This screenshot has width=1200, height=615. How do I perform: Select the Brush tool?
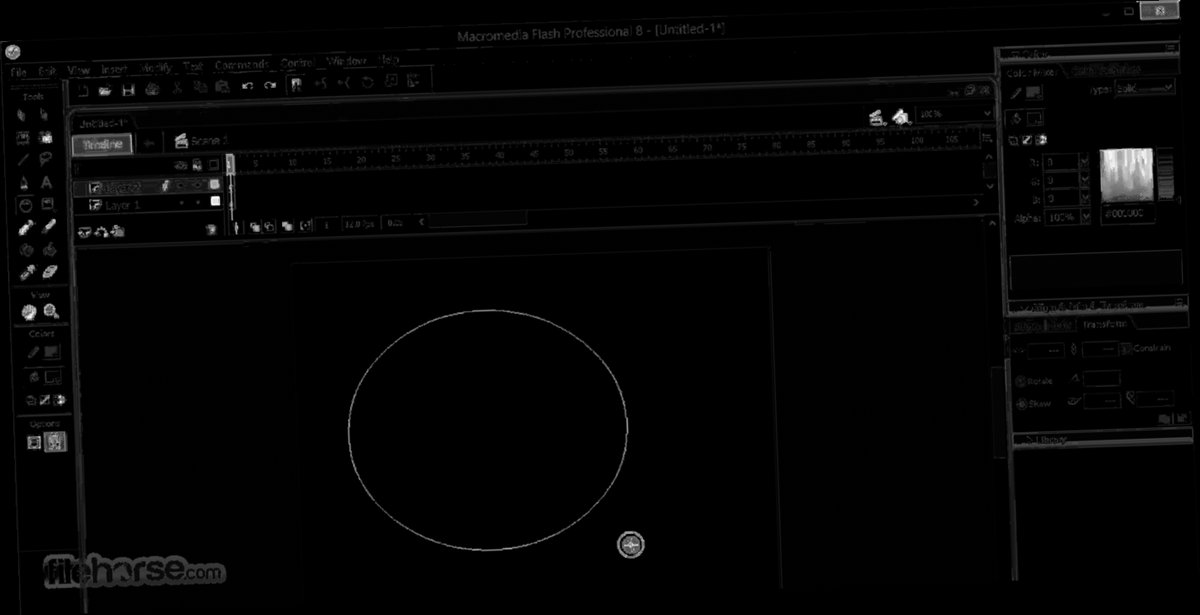click(48, 227)
